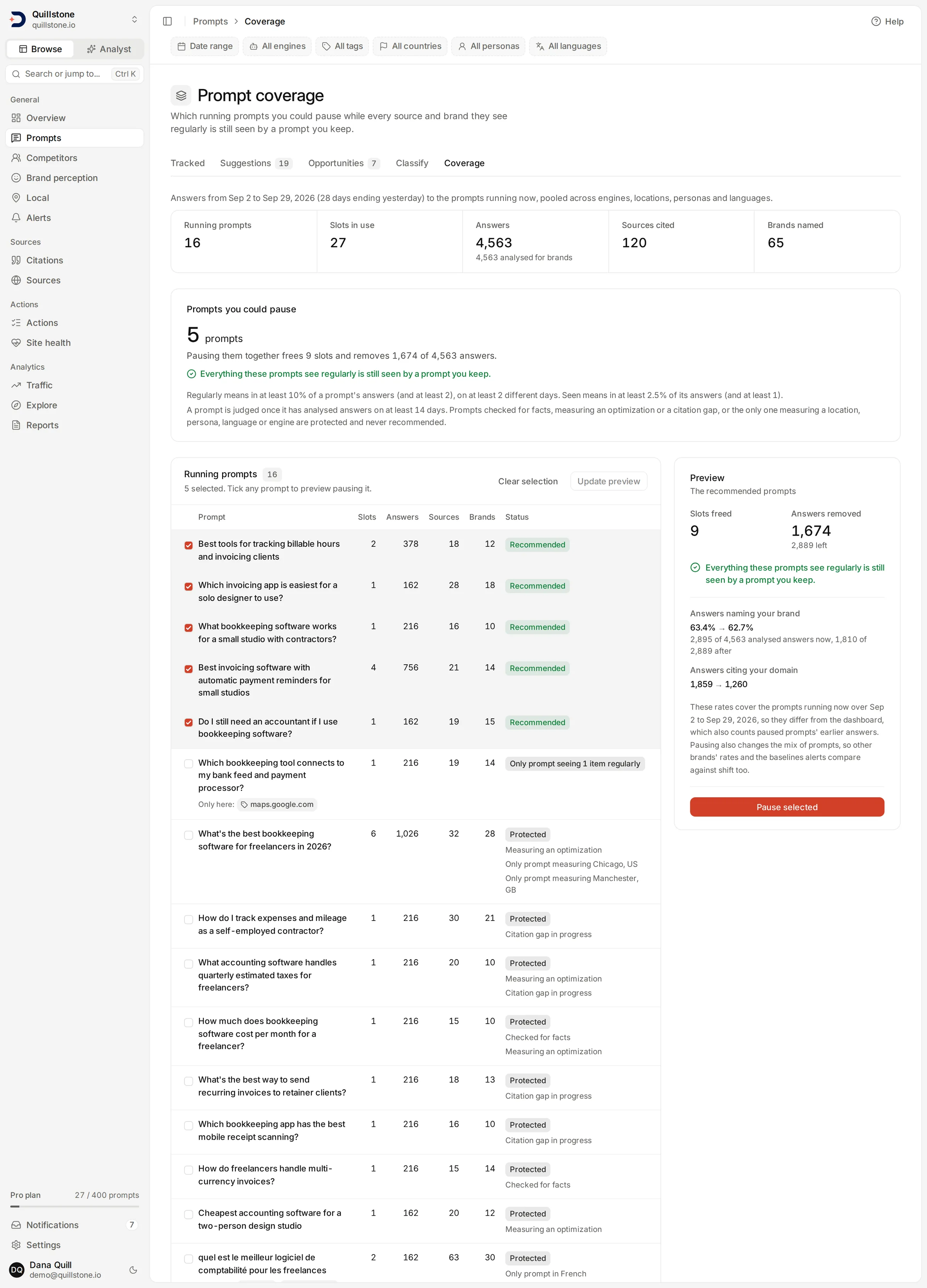Screen dimensions: 927x1288
Task: Open Site health page
Action: tap(75, 342)
